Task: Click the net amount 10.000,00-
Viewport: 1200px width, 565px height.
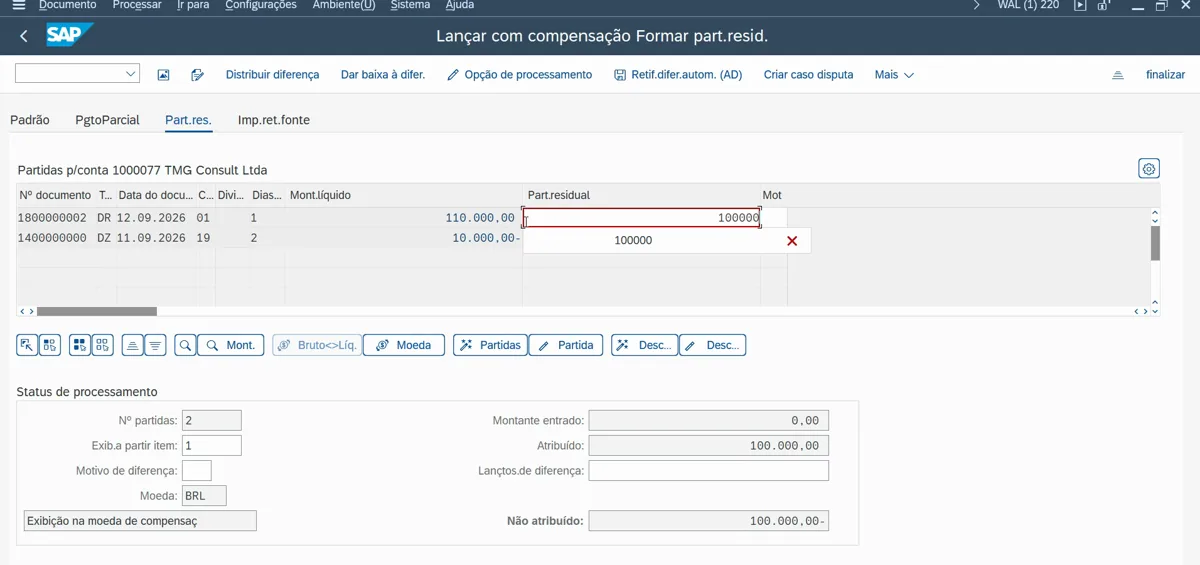Action: tap(486, 238)
